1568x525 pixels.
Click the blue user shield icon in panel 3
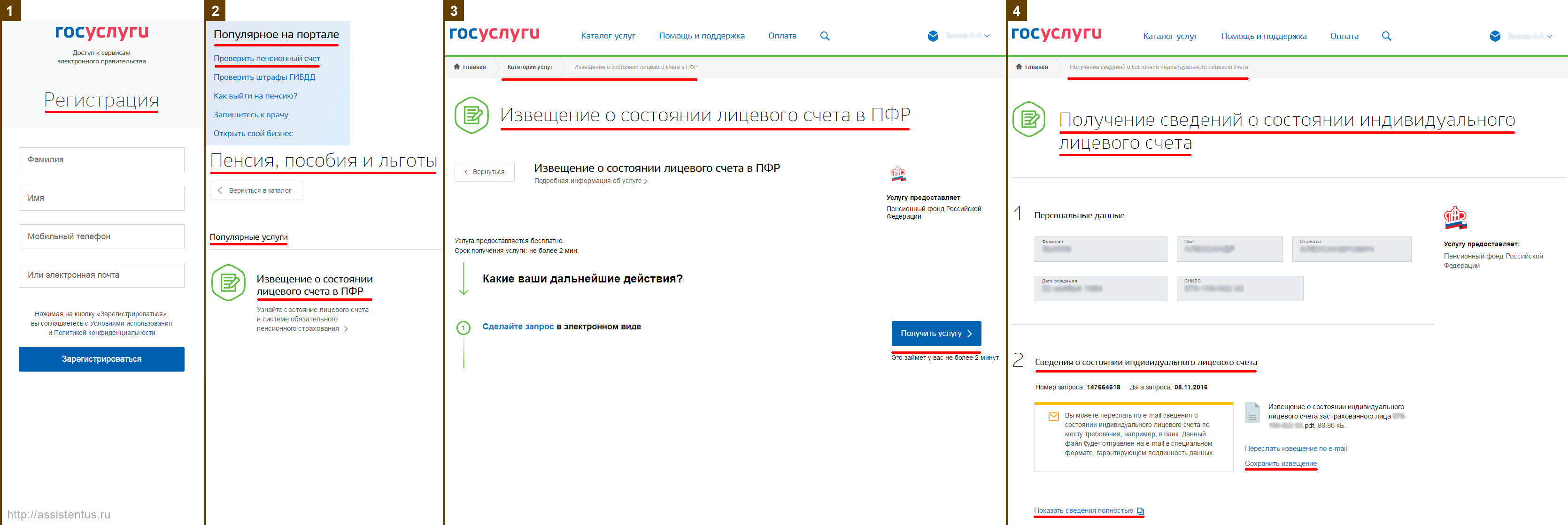933,36
